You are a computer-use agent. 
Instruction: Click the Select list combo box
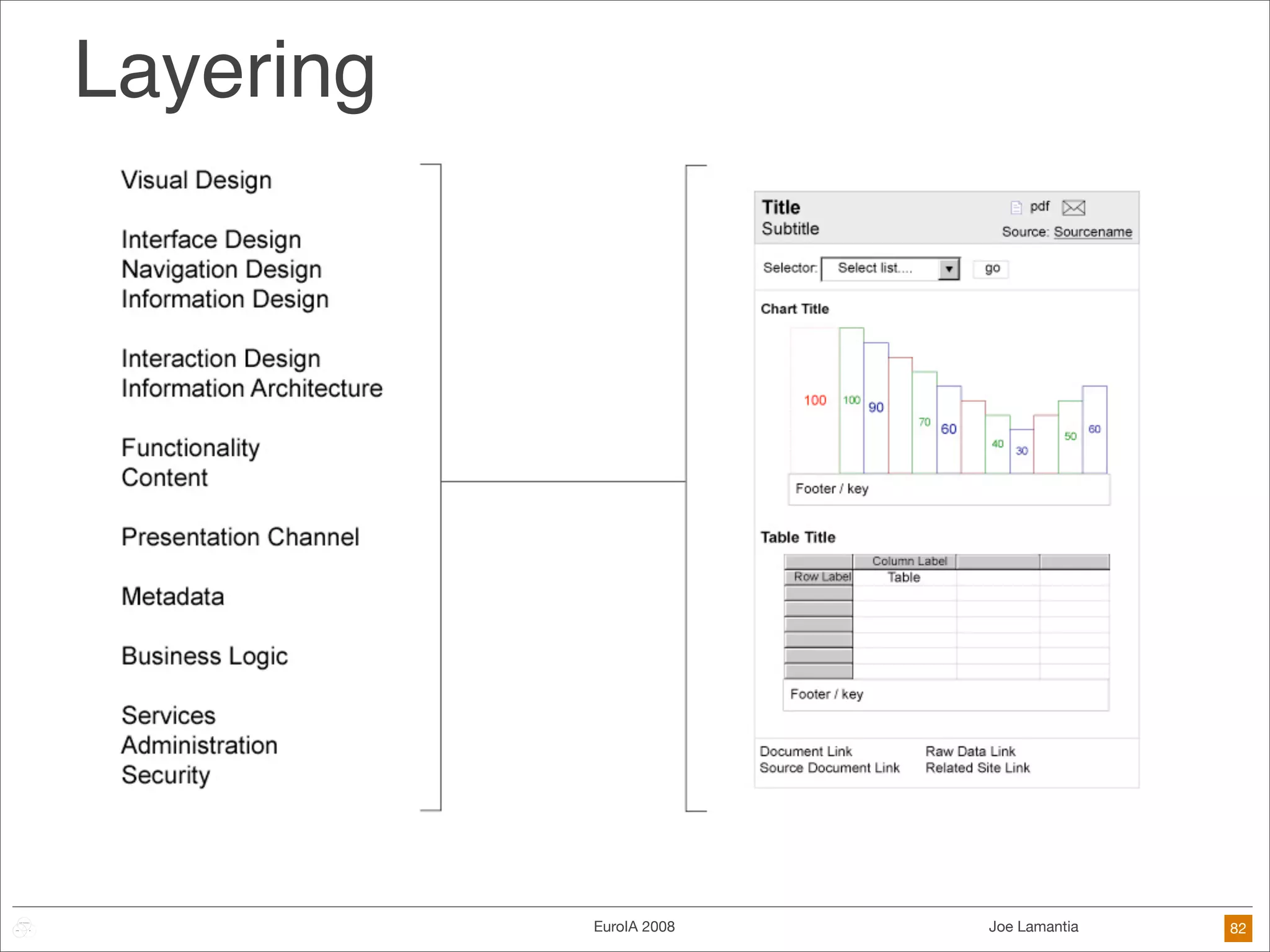pyautogui.click(x=890, y=269)
